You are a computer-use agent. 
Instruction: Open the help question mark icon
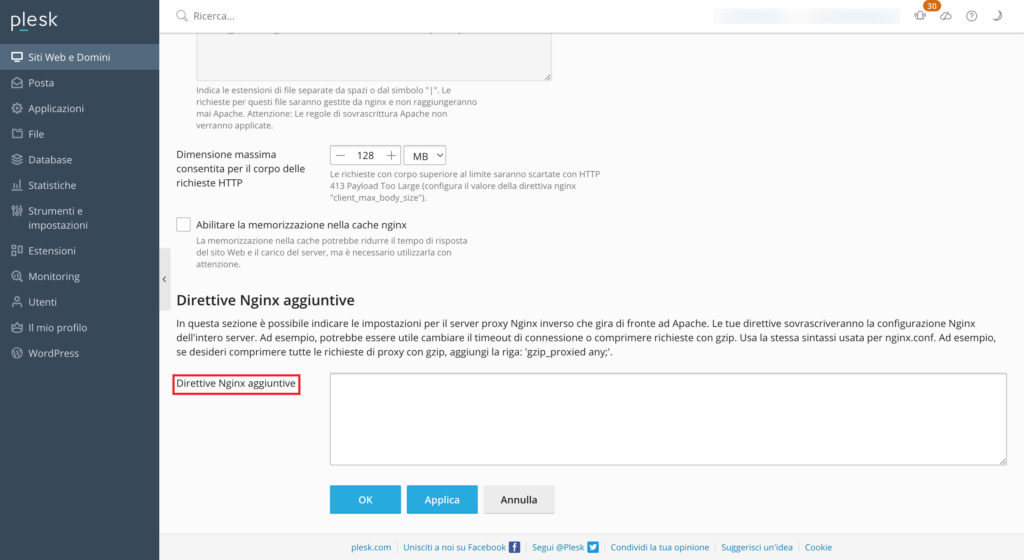pyautogui.click(x=972, y=16)
